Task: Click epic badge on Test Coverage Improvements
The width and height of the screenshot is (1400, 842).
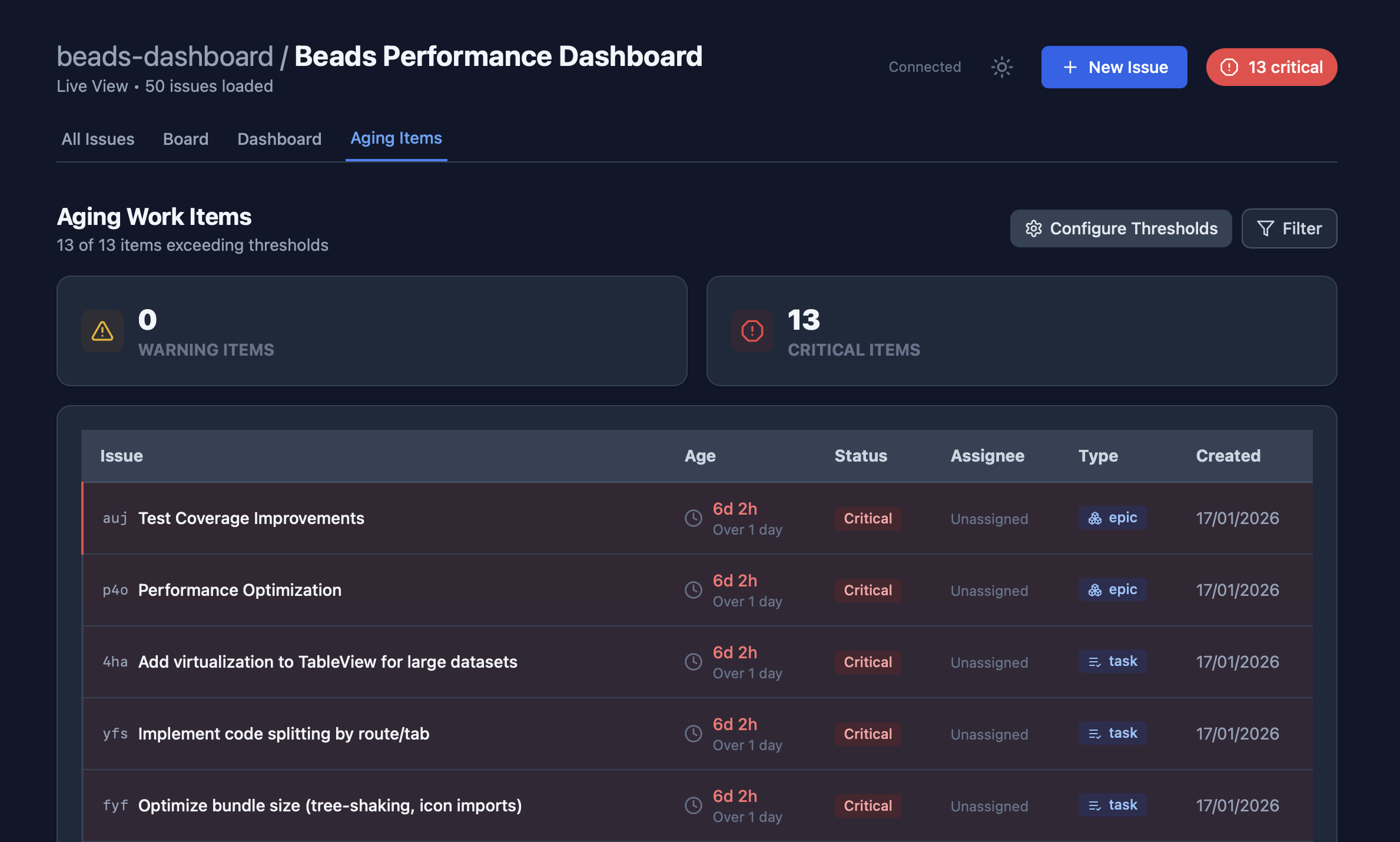Action: tap(1112, 518)
